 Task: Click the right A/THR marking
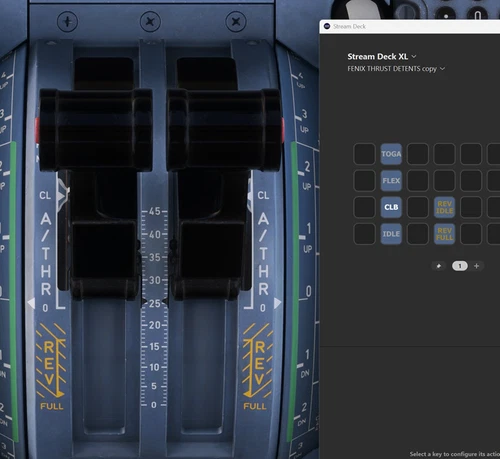click(x=263, y=254)
